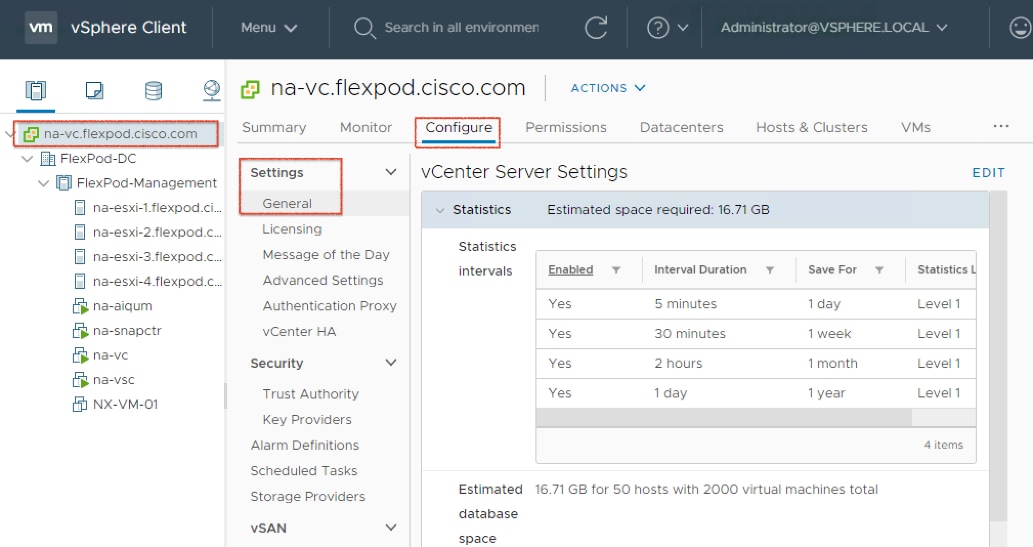The image size is (1033, 547).
Task: Click the 30 minutes interval cell
Action: point(690,333)
